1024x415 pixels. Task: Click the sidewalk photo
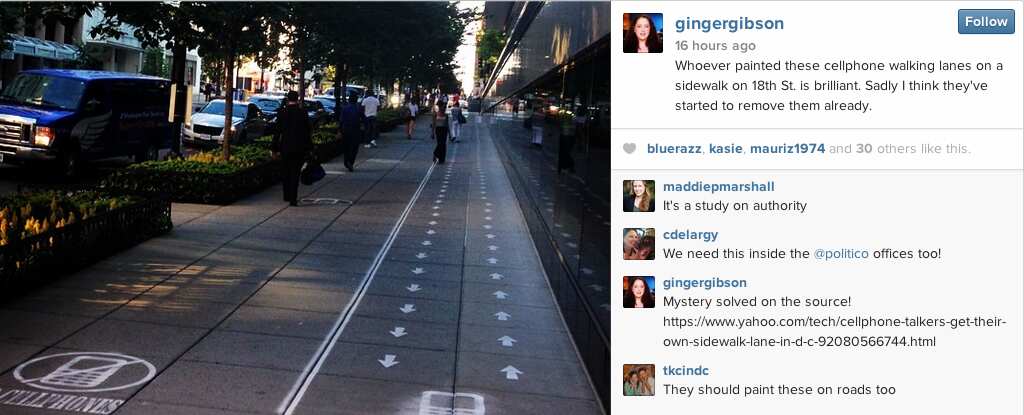pyautogui.click(x=305, y=208)
